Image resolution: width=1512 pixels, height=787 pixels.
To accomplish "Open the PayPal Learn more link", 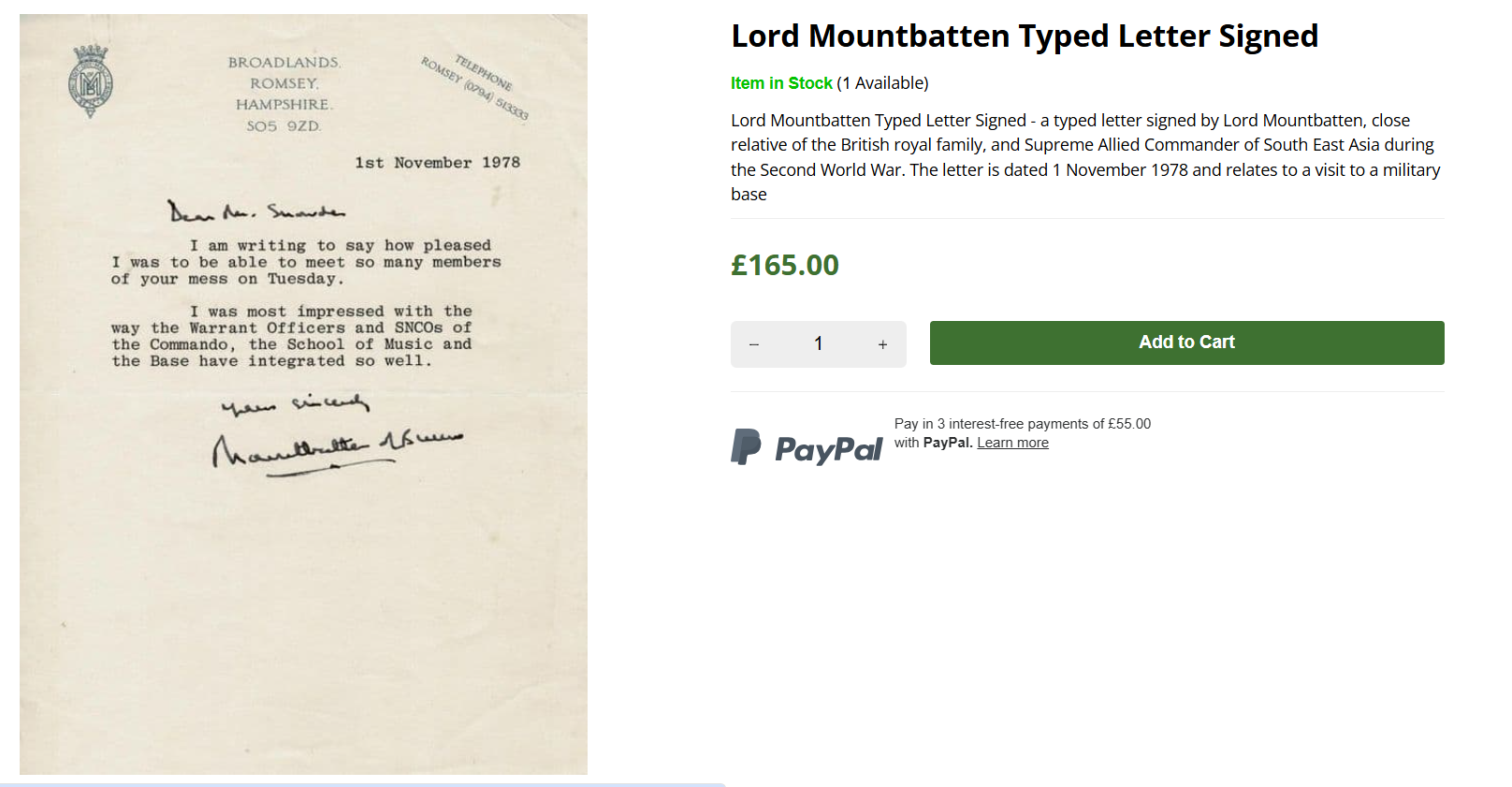I will (x=1012, y=443).
